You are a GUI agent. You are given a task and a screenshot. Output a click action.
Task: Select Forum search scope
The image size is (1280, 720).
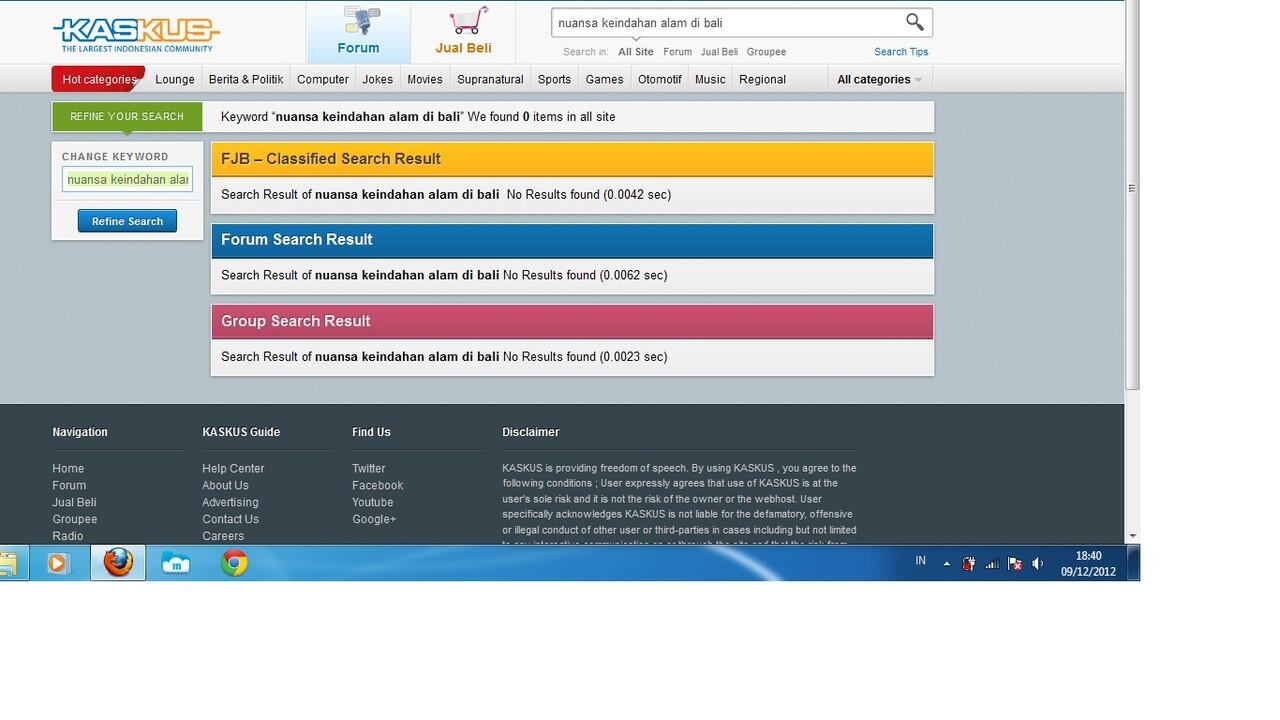click(677, 52)
